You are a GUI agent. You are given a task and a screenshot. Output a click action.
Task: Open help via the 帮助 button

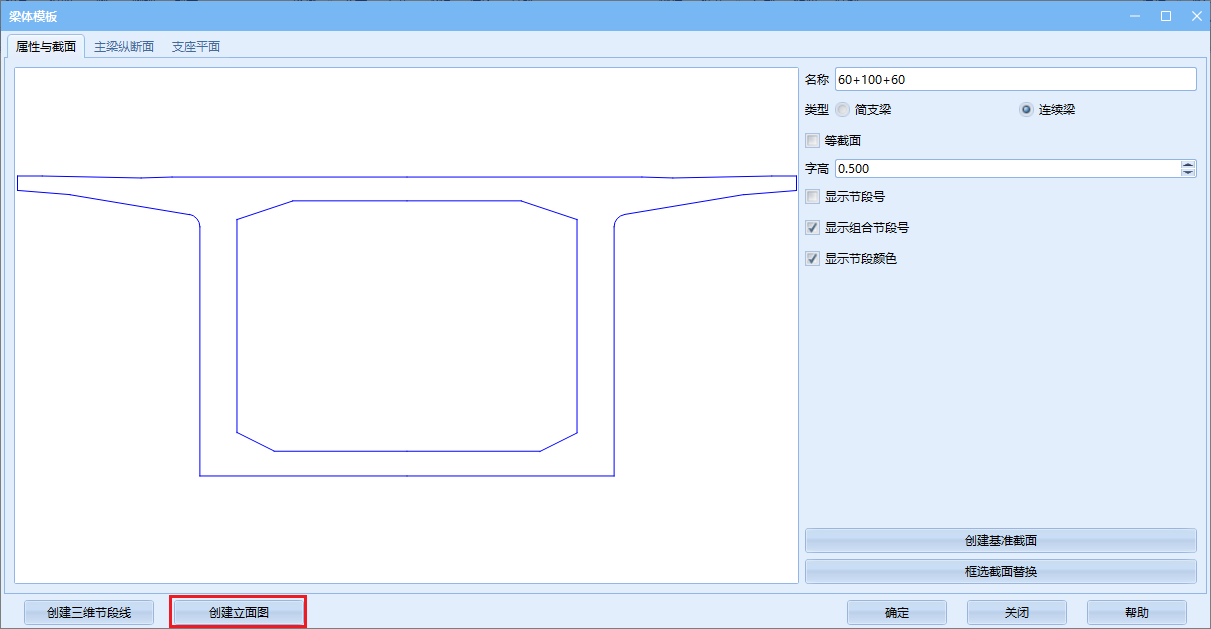1136,612
